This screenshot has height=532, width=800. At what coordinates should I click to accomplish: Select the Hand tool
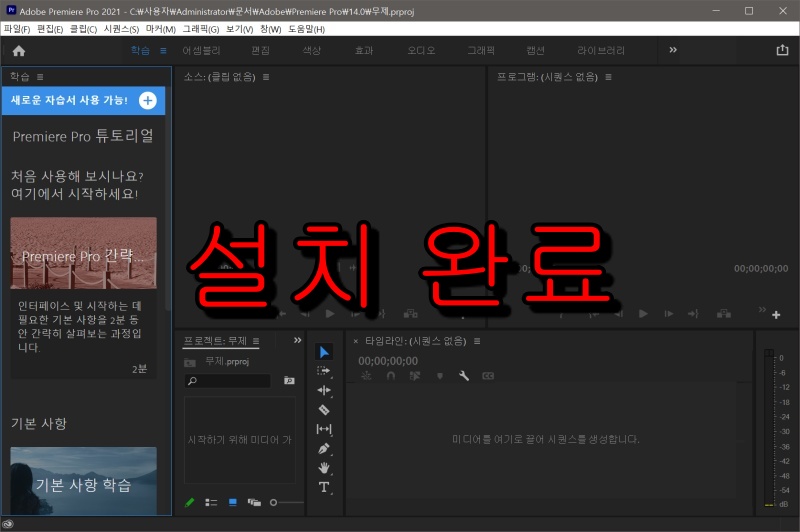(x=324, y=468)
